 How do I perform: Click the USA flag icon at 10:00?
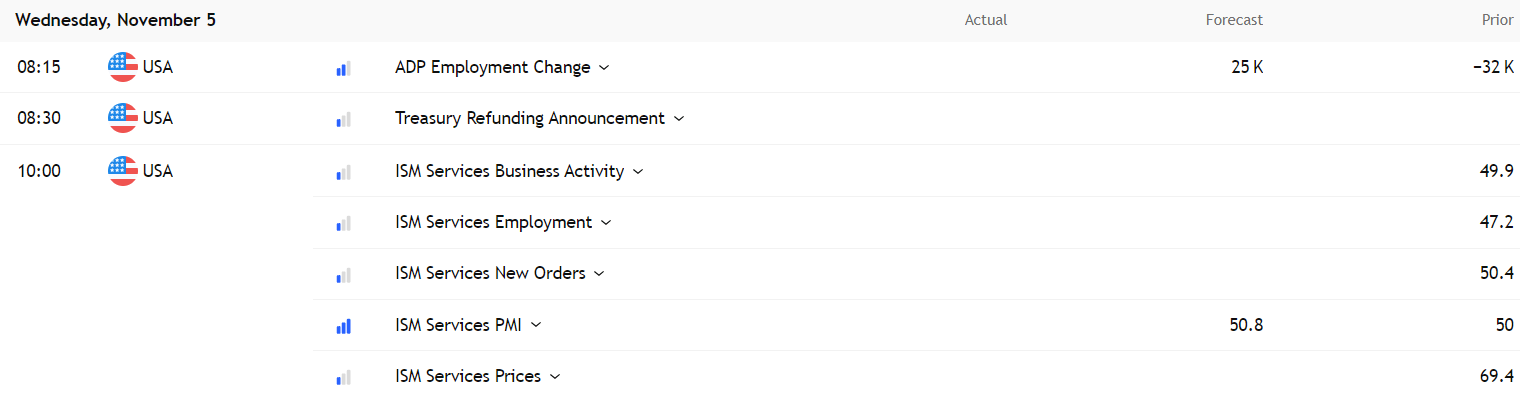click(123, 171)
